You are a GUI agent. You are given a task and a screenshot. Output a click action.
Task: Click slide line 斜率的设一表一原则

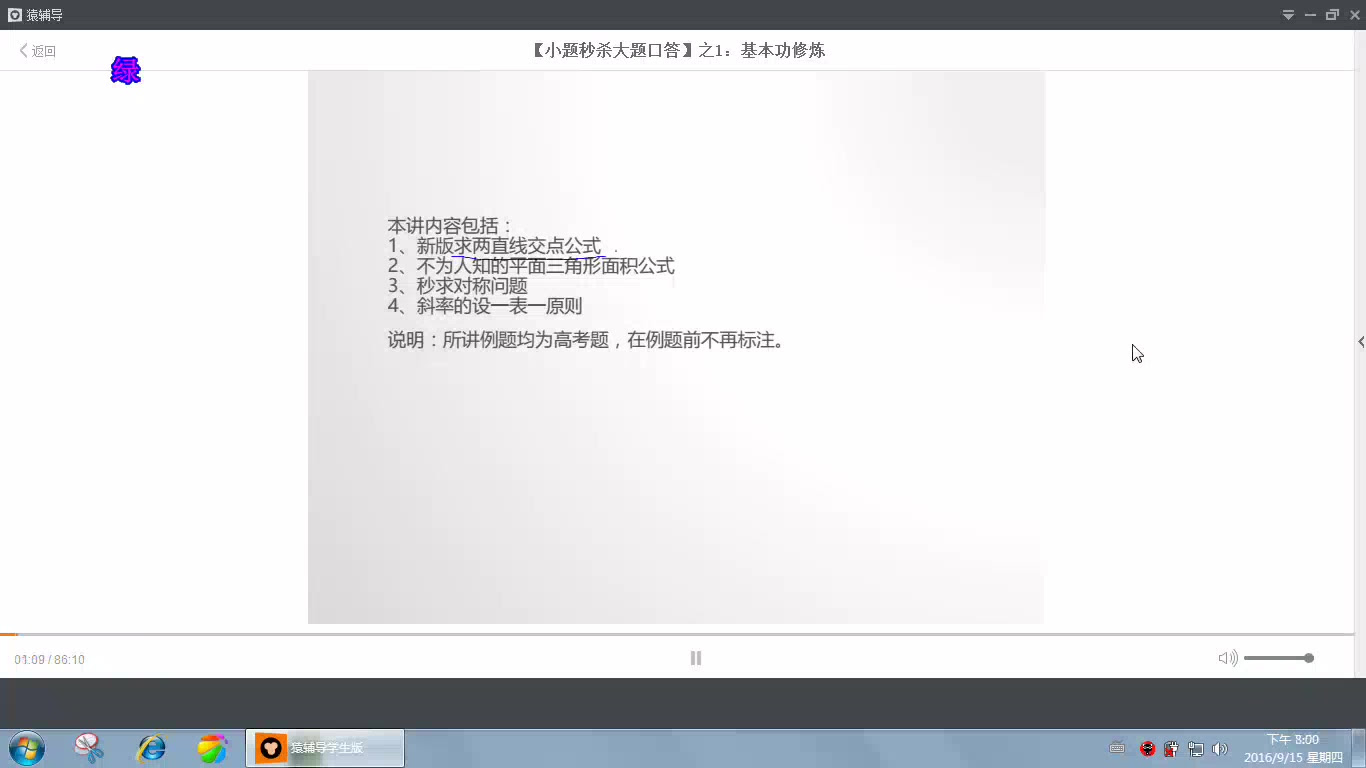[485, 306]
